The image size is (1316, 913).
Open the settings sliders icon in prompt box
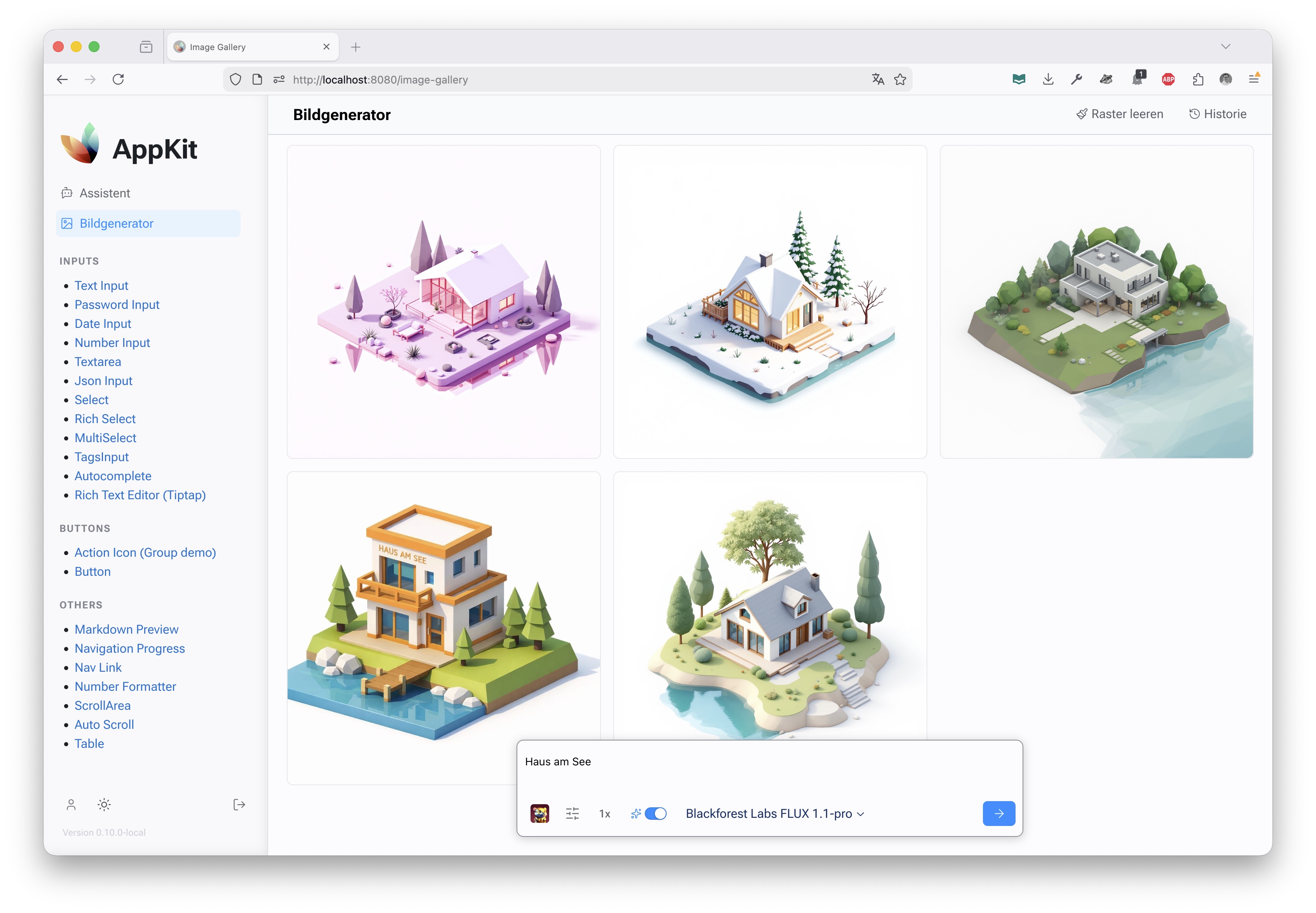(x=572, y=814)
